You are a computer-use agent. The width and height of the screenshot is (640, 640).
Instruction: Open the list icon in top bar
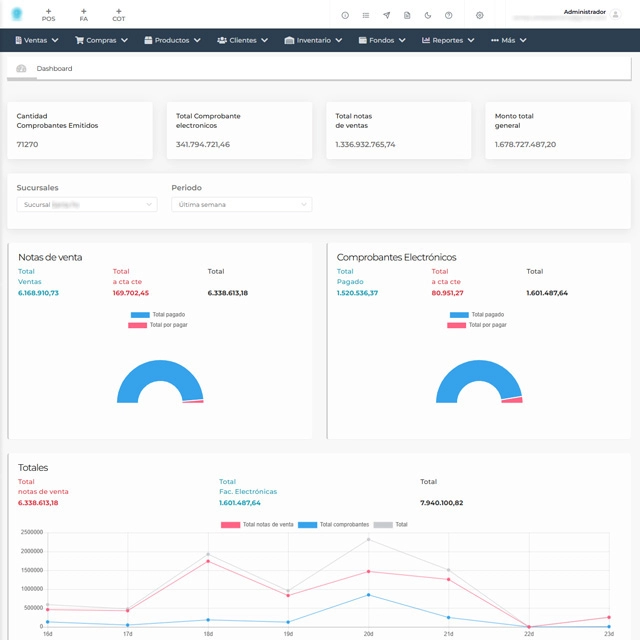pos(366,16)
